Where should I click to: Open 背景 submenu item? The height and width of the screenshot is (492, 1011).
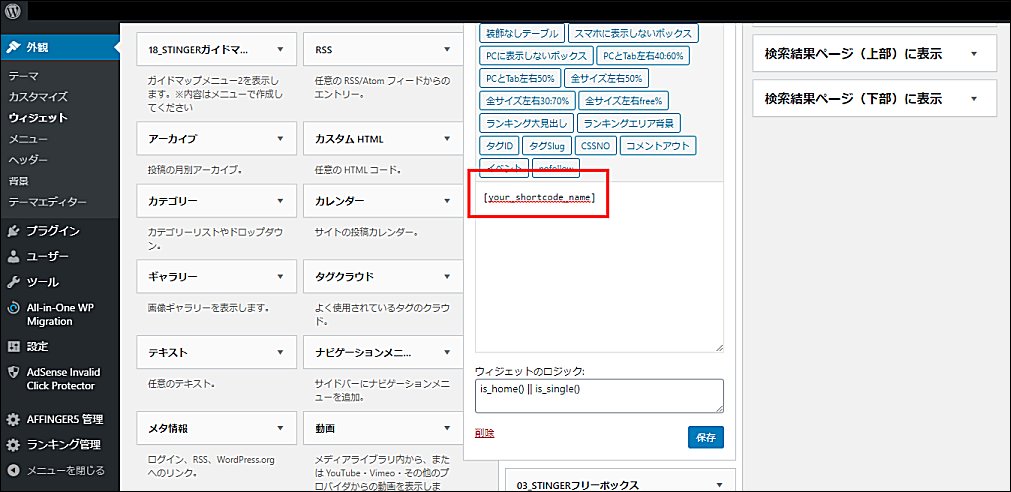pos(18,181)
